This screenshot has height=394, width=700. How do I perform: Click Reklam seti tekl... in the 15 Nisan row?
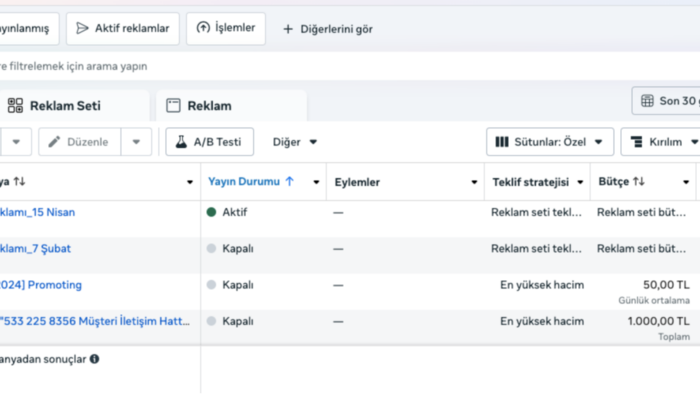click(x=537, y=212)
